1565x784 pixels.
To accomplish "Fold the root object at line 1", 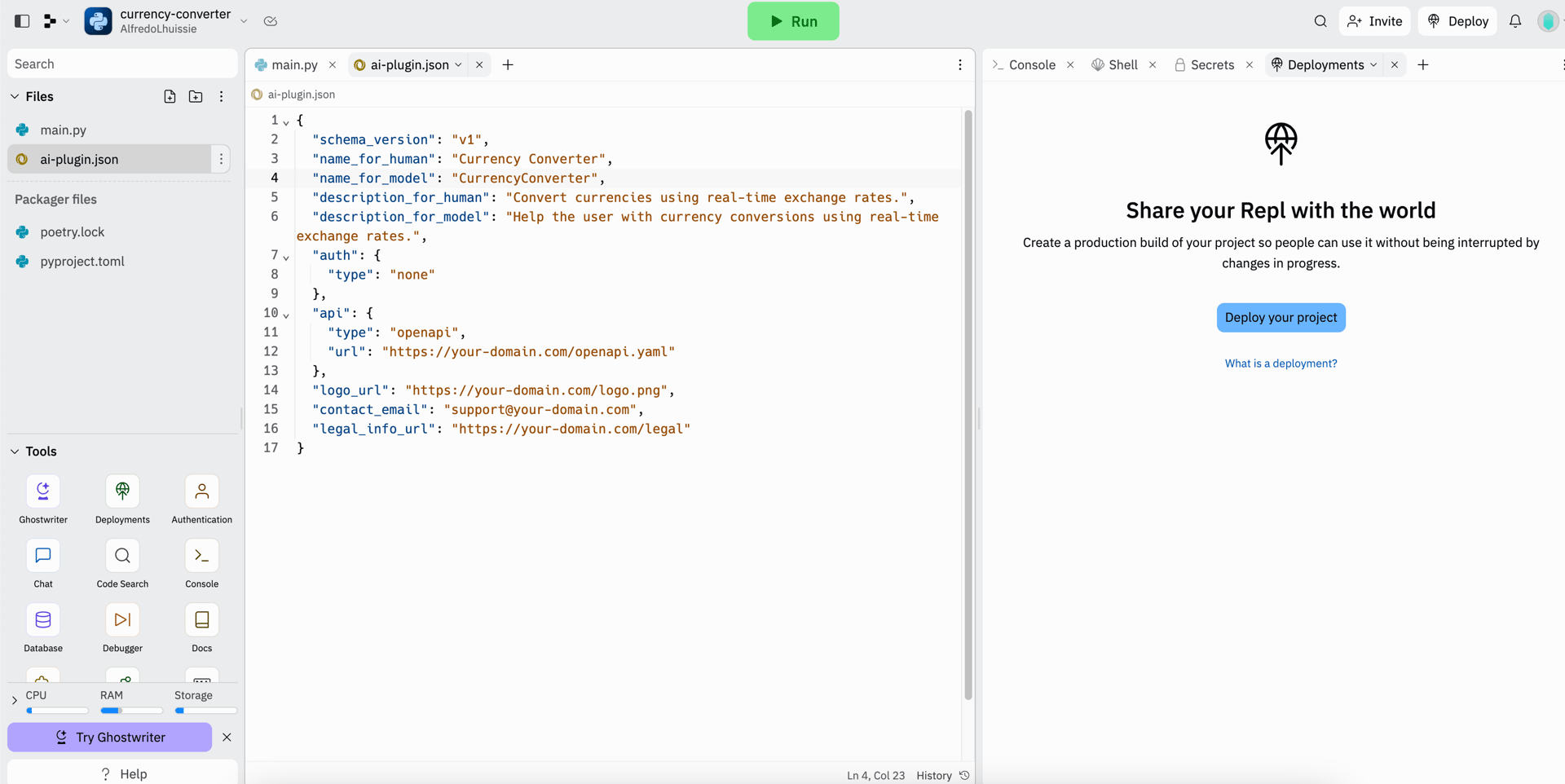I will pos(286,121).
